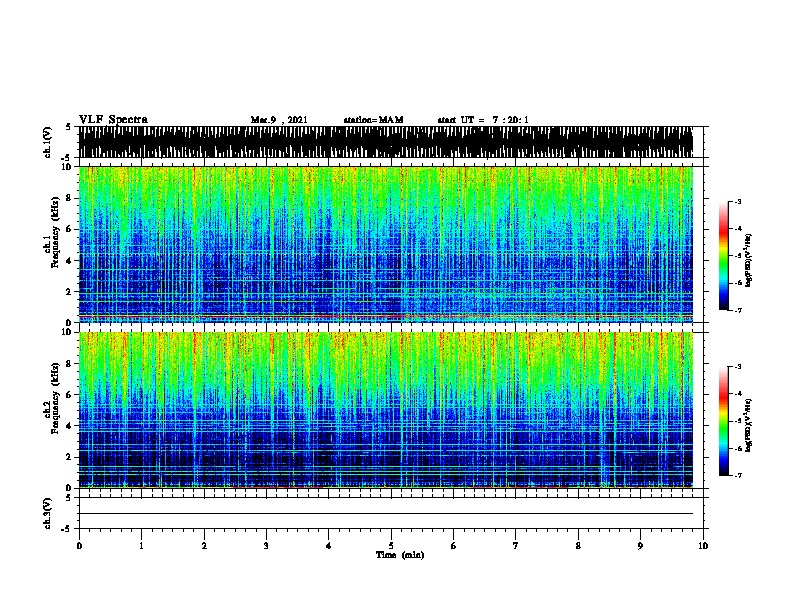Click the "-3" value on ch.1 color scale
This screenshot has height=612, width=792.
[x=738, y=202]
